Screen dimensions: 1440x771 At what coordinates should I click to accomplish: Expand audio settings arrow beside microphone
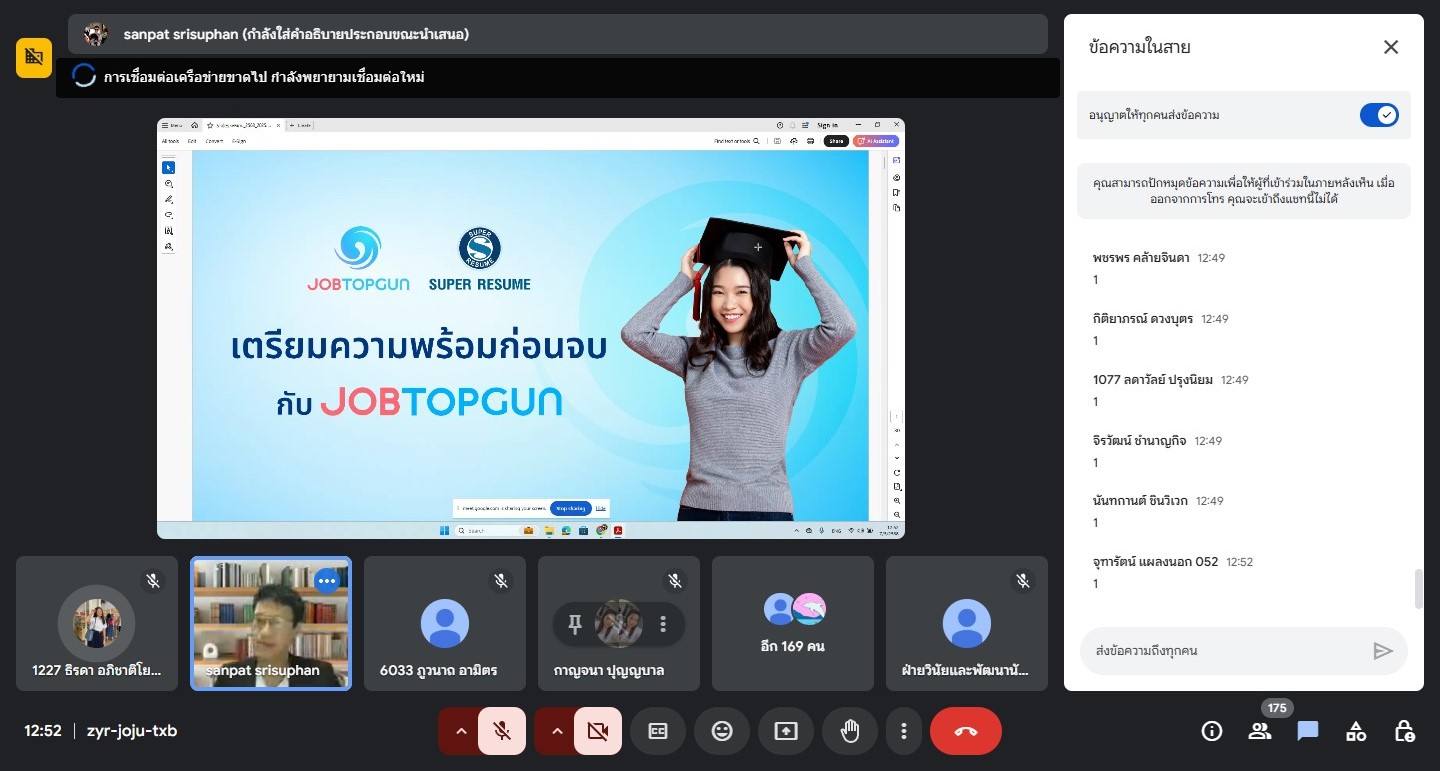[x=461, y=731]
